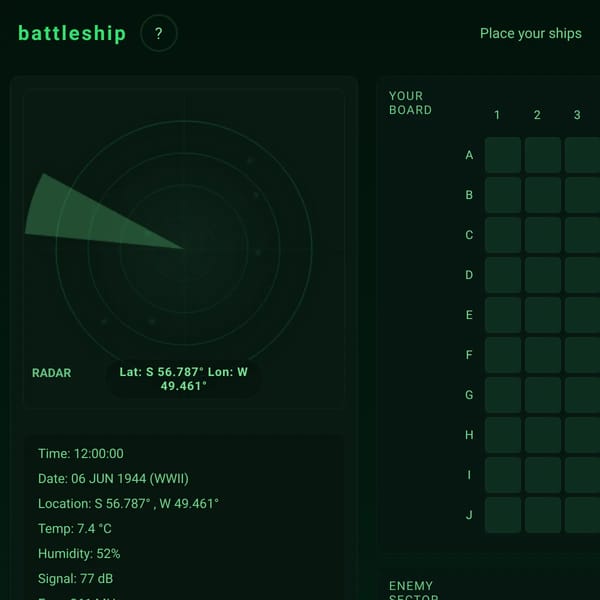Image resolution: width=600 pixels, height=600 pixels.
Task: Click cell H2 on your board
Action: (x=543, y=435)
